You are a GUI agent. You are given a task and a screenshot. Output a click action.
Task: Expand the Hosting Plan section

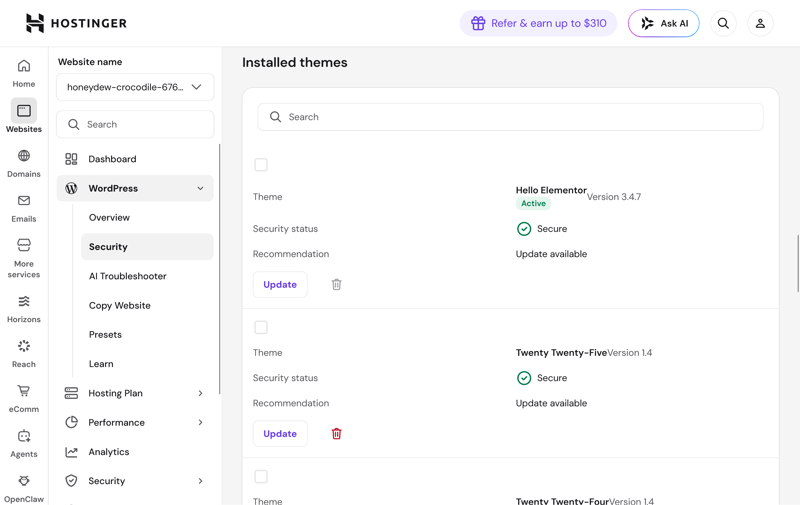pos(201,393)
